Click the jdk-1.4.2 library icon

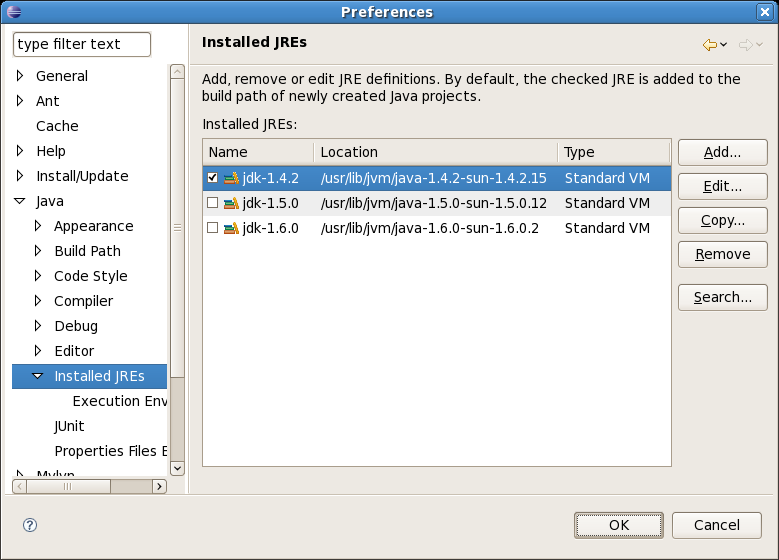(231, 178)
